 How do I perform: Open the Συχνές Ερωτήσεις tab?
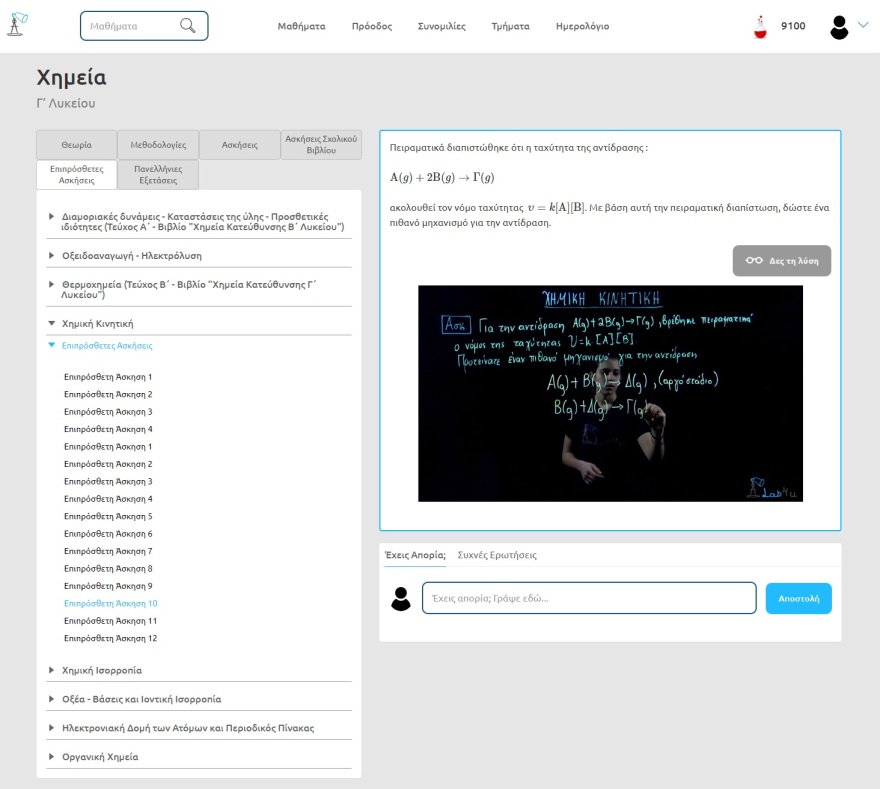497,554
